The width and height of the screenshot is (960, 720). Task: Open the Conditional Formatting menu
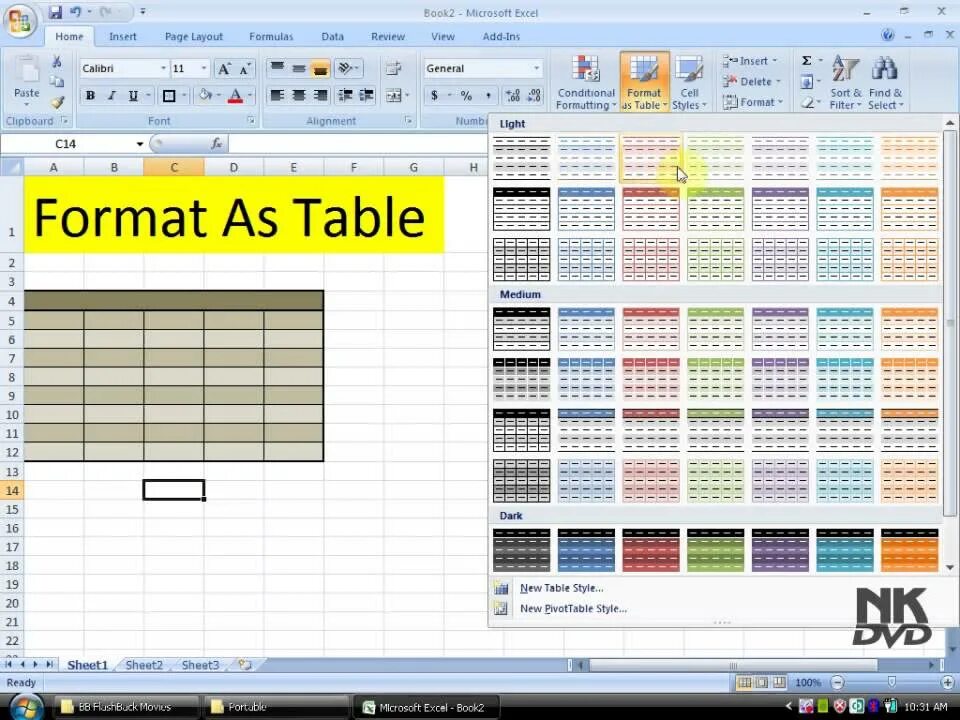click(x=586, y=83)
